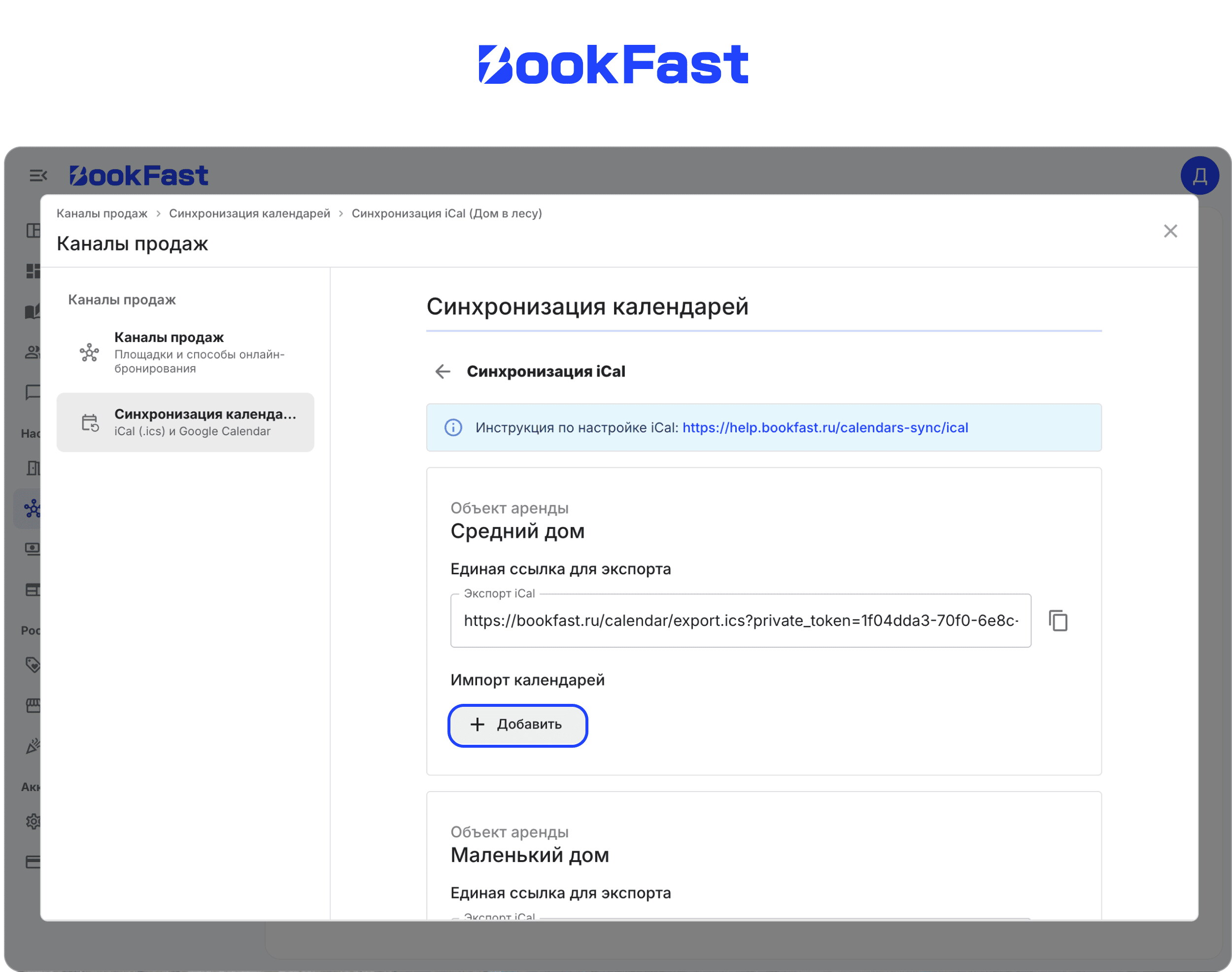Collapse the sidebar menu toggle icon
1232x972 pixels.
coord(38,175)
